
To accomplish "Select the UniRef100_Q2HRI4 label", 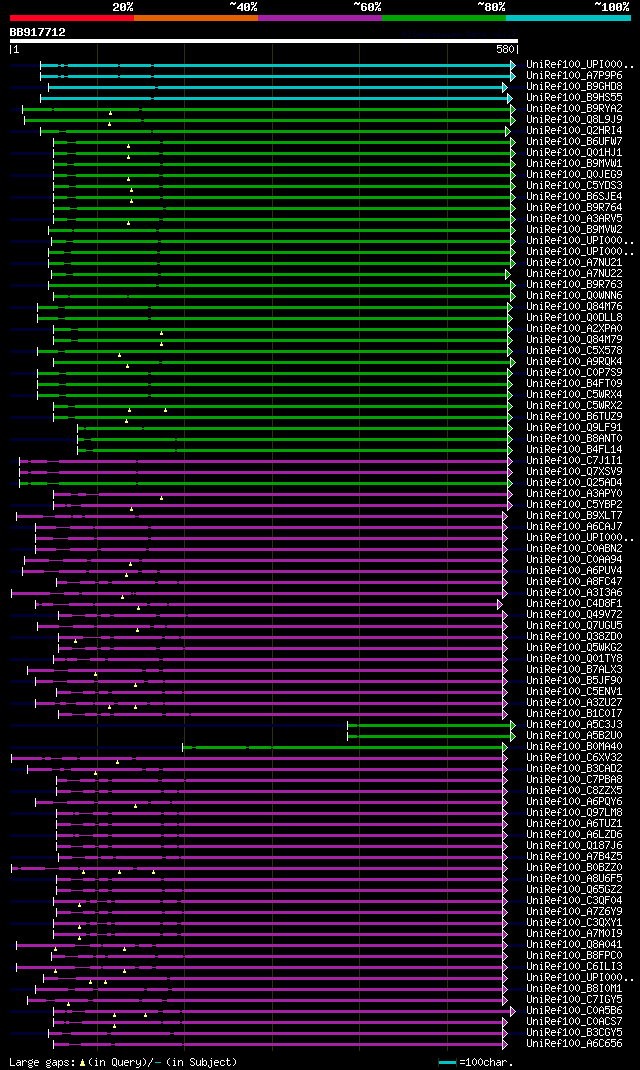I will 574,130.
